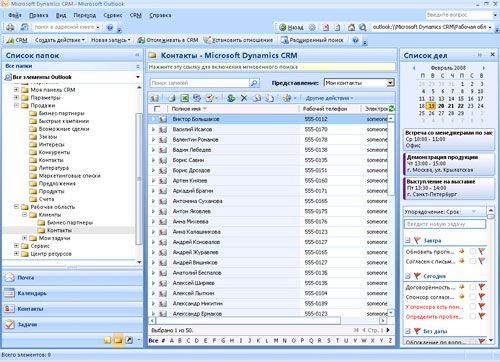
Task: Open the Файл menu
Action: click(15, 15)
